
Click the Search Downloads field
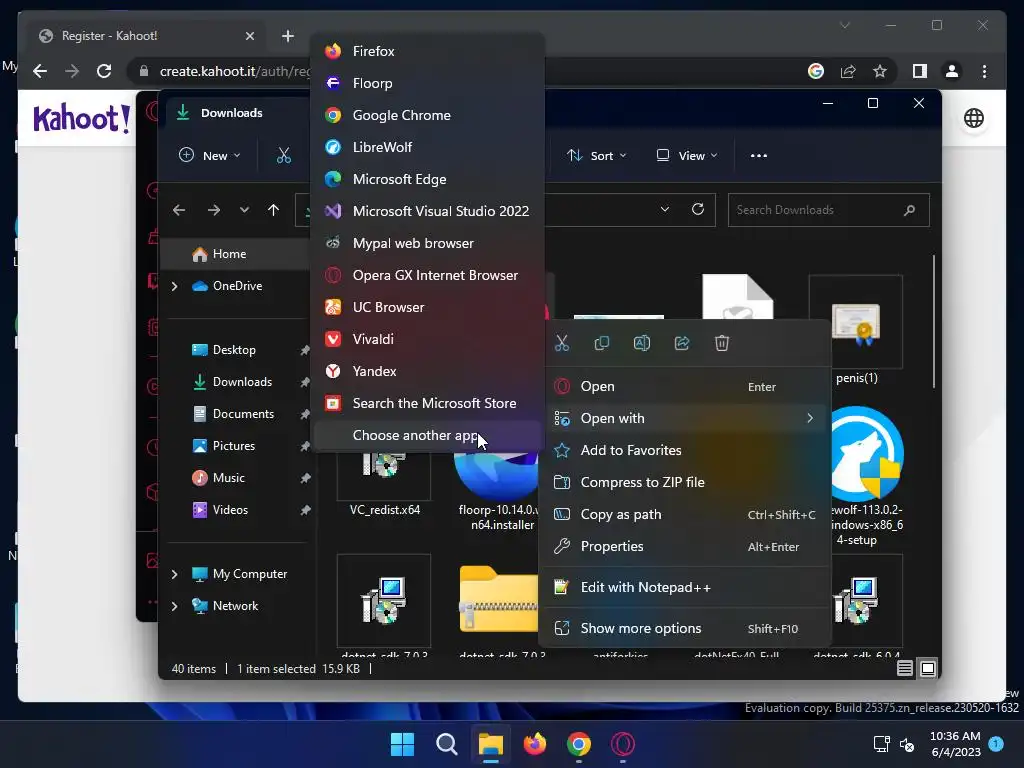click(828, 210)
